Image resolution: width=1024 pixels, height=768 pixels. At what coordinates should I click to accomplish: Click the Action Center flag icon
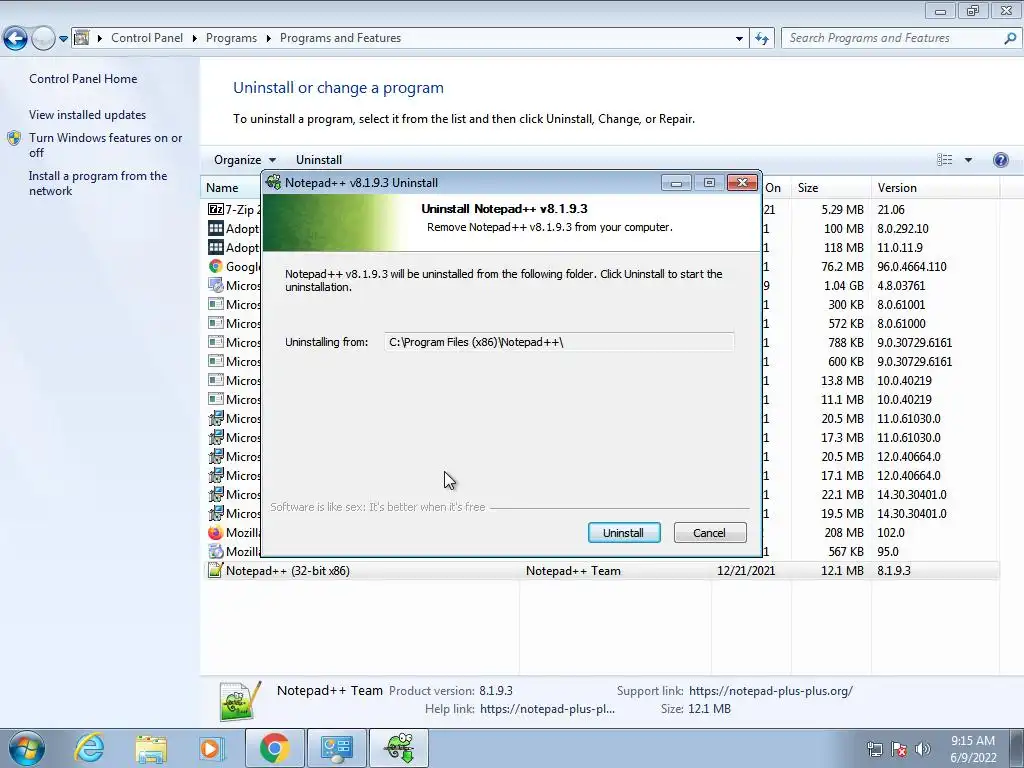coord(899,749)
